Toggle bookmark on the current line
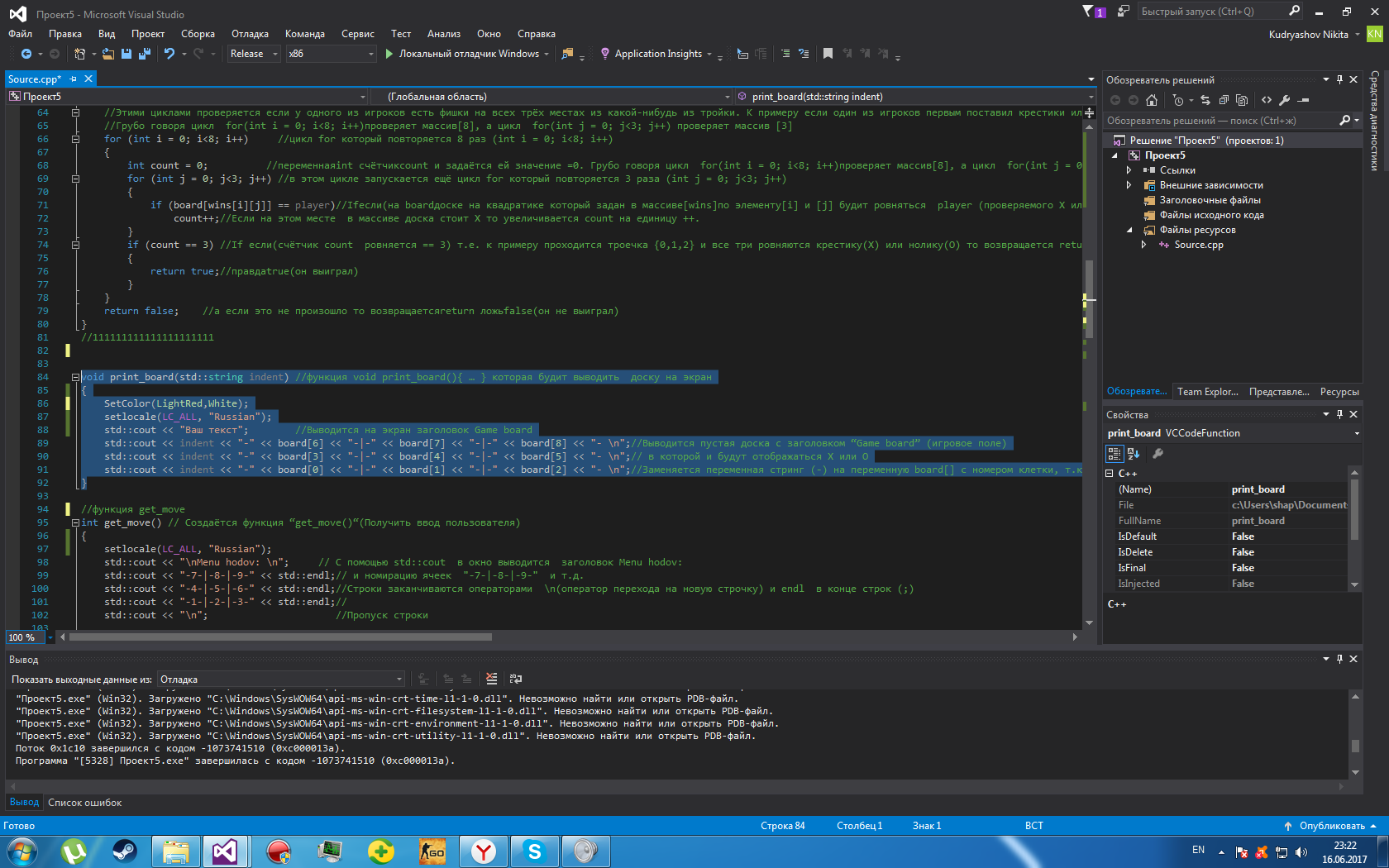 828,54
